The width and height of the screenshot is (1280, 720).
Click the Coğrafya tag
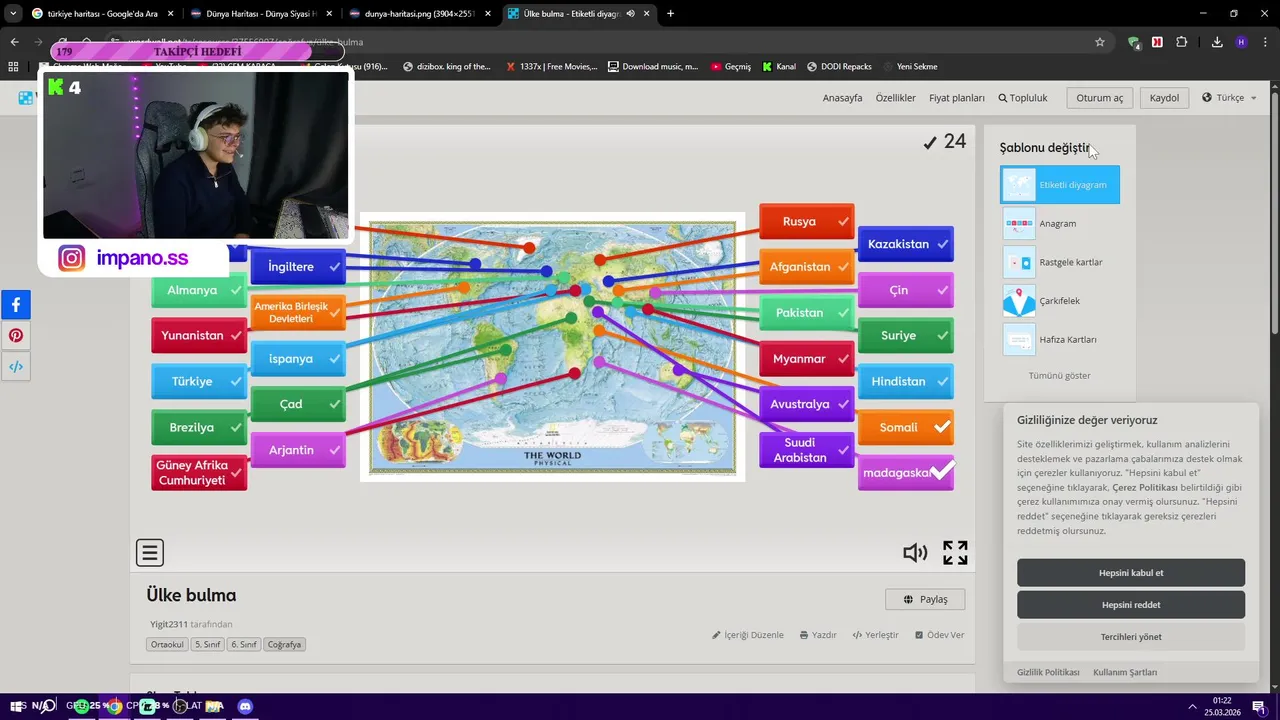tap(284, 645)
